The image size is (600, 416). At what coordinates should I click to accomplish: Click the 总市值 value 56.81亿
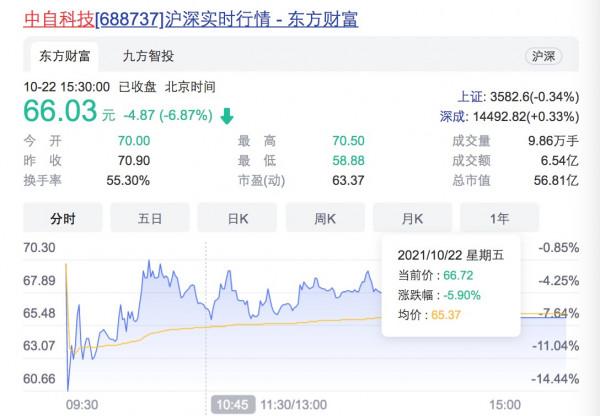point(556,180)
